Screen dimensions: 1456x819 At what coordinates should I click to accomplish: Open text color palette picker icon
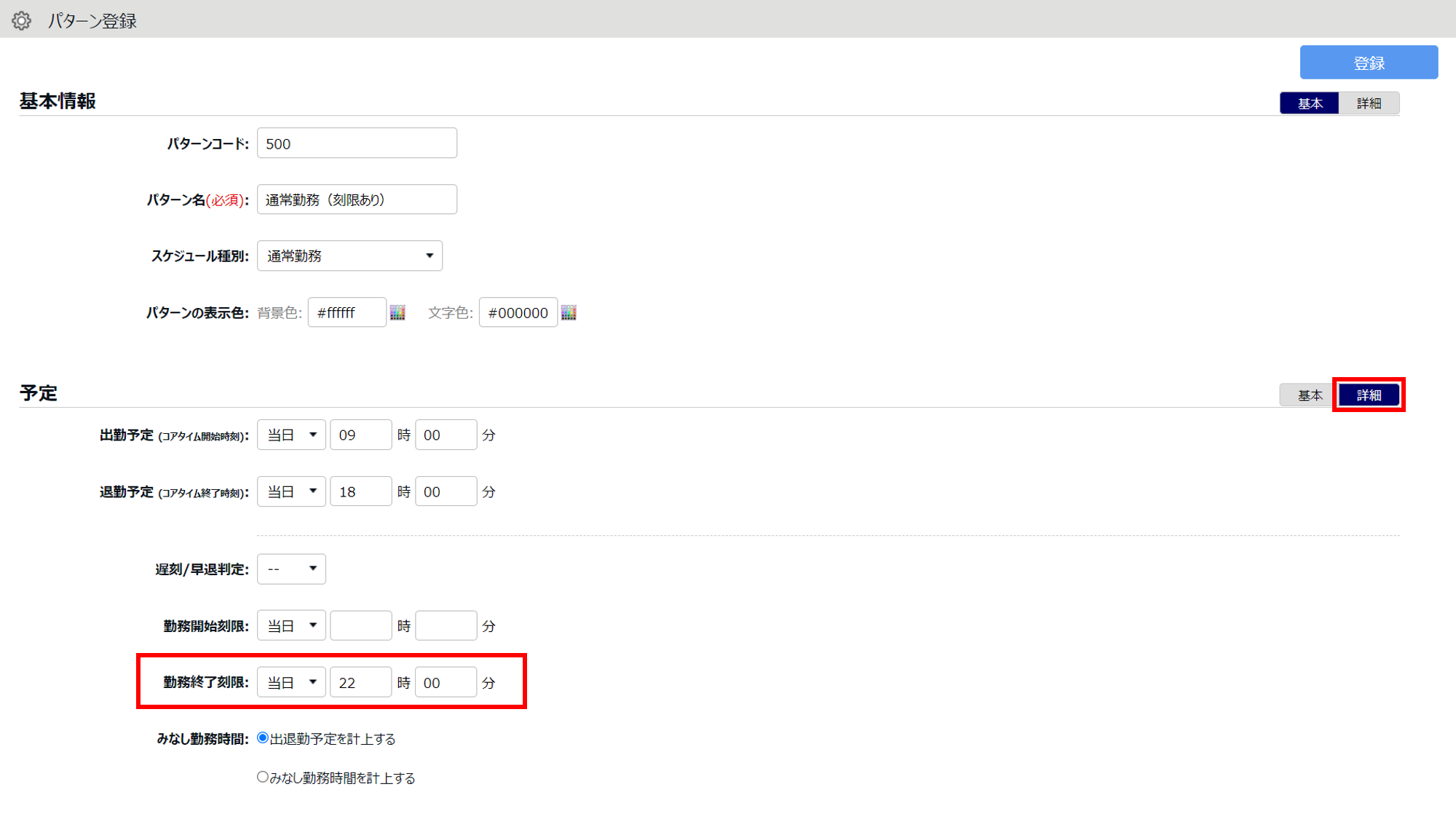569,313
